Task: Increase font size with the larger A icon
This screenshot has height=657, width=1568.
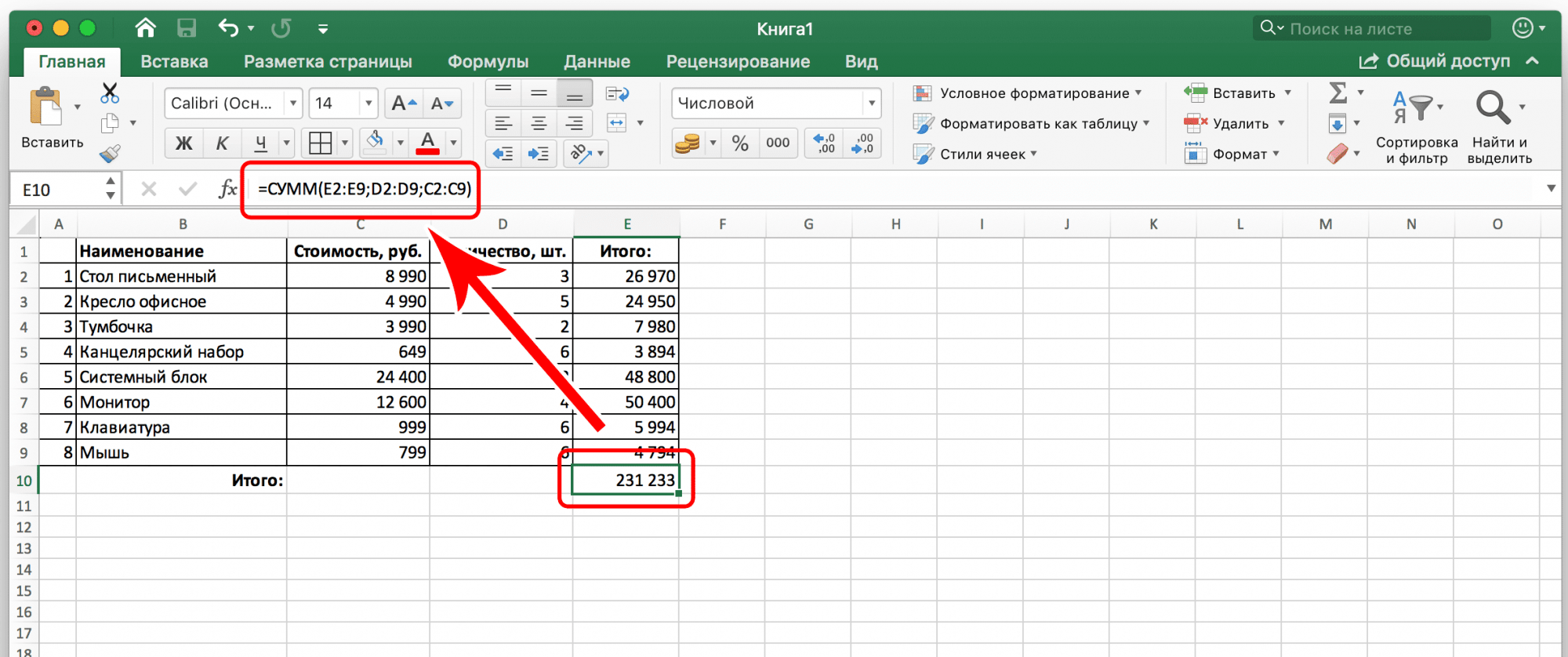Action: click(404, 103)
